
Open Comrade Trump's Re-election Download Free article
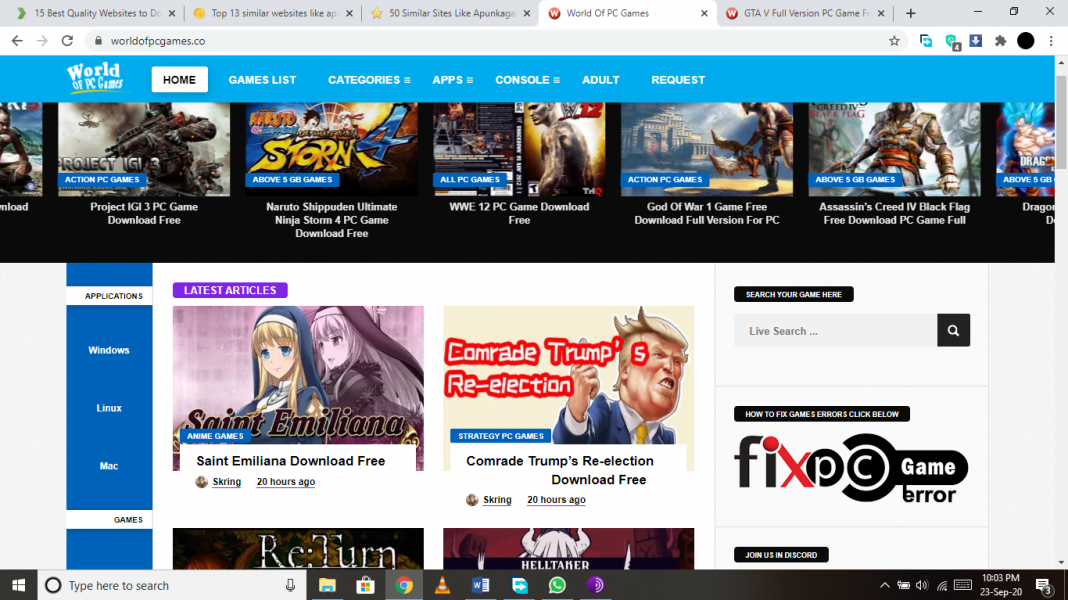(x=560, y=470)
